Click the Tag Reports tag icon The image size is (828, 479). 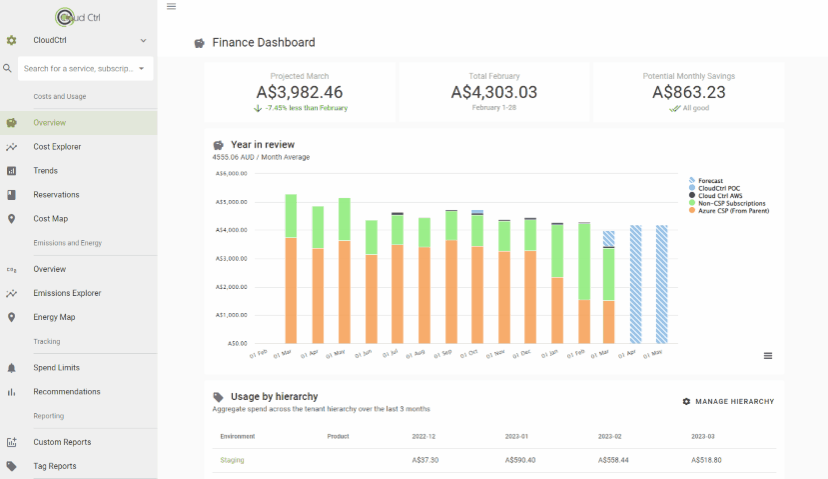tap(11, 466)
